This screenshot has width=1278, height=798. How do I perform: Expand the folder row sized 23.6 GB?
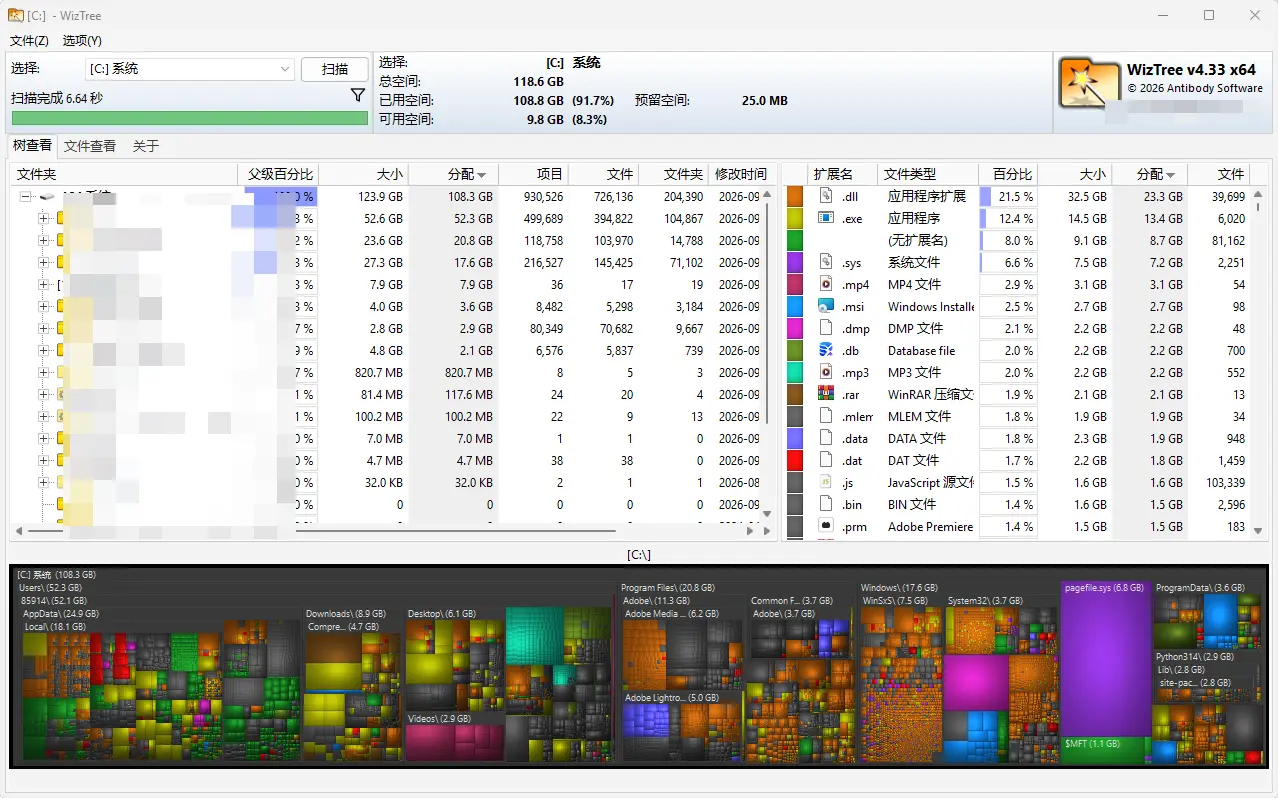point(44,240)
